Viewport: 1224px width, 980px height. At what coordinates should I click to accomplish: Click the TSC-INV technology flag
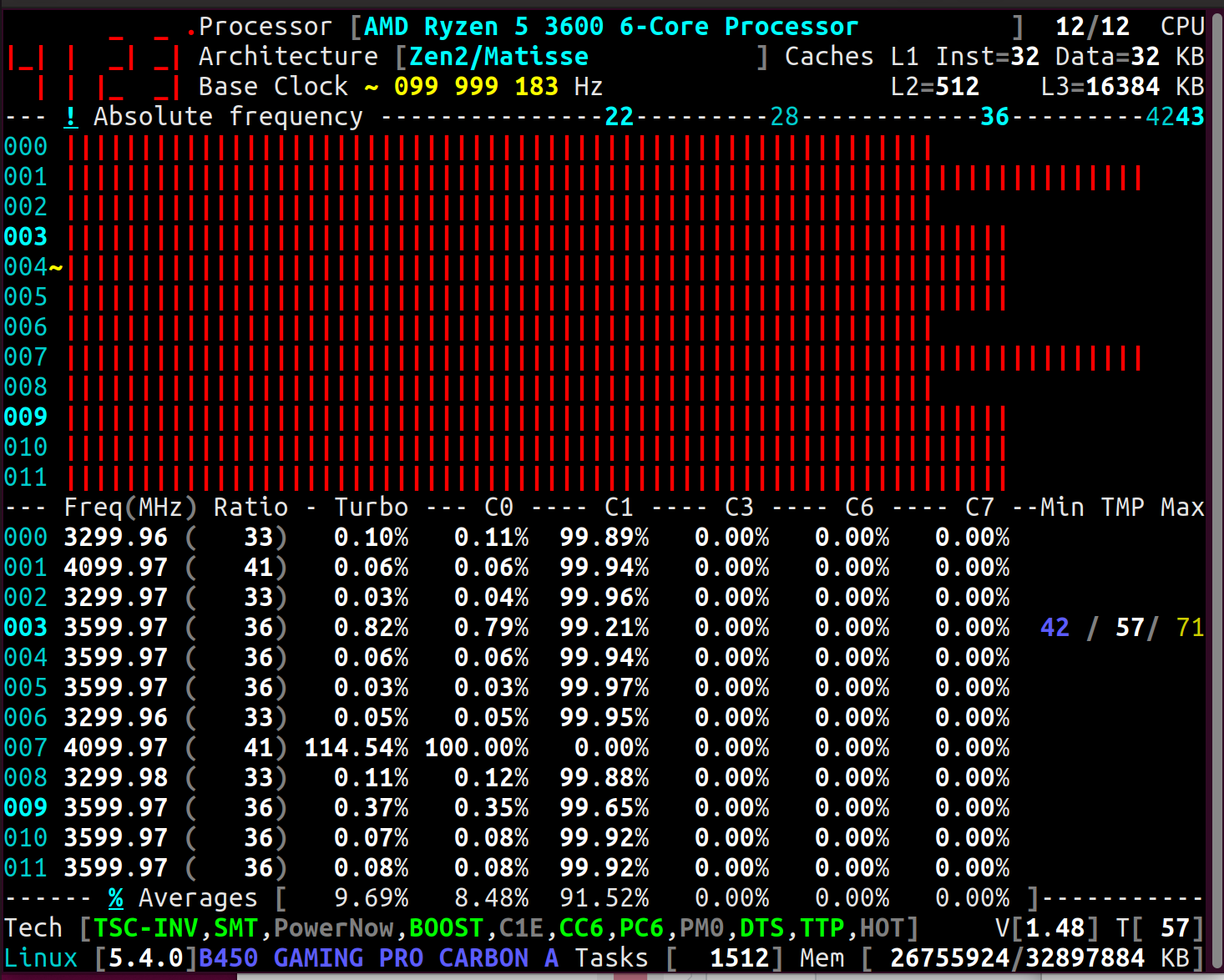click(146, 928)
